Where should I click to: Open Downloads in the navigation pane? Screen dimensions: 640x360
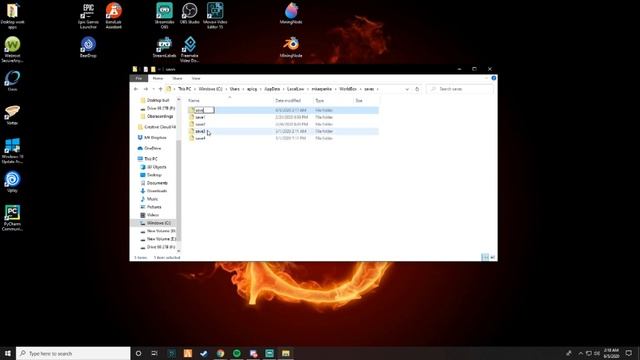point(154,191)
